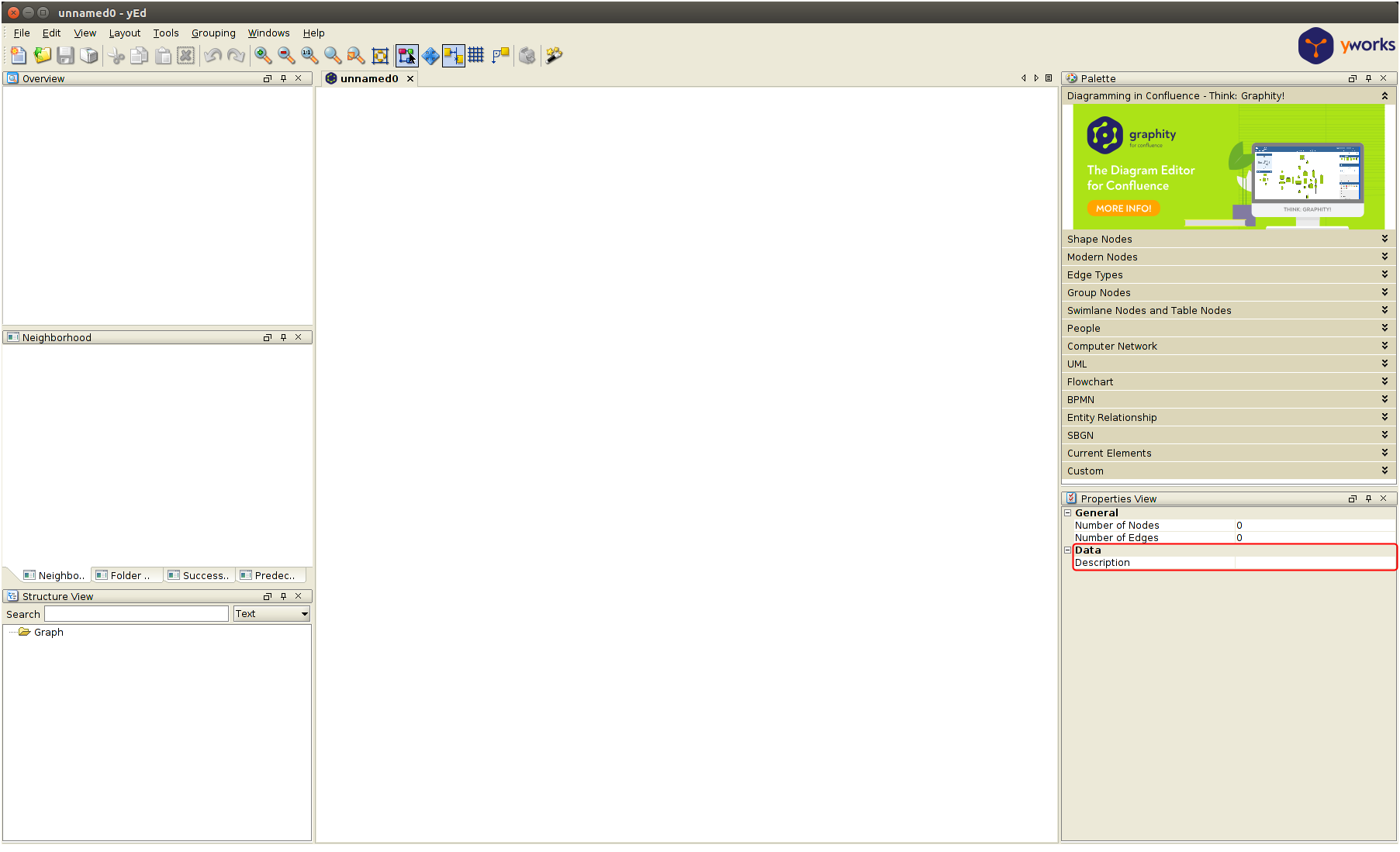Click the yWorks logo
This screenshot has height=852, width=1400.
click(x=1346, y=46)
